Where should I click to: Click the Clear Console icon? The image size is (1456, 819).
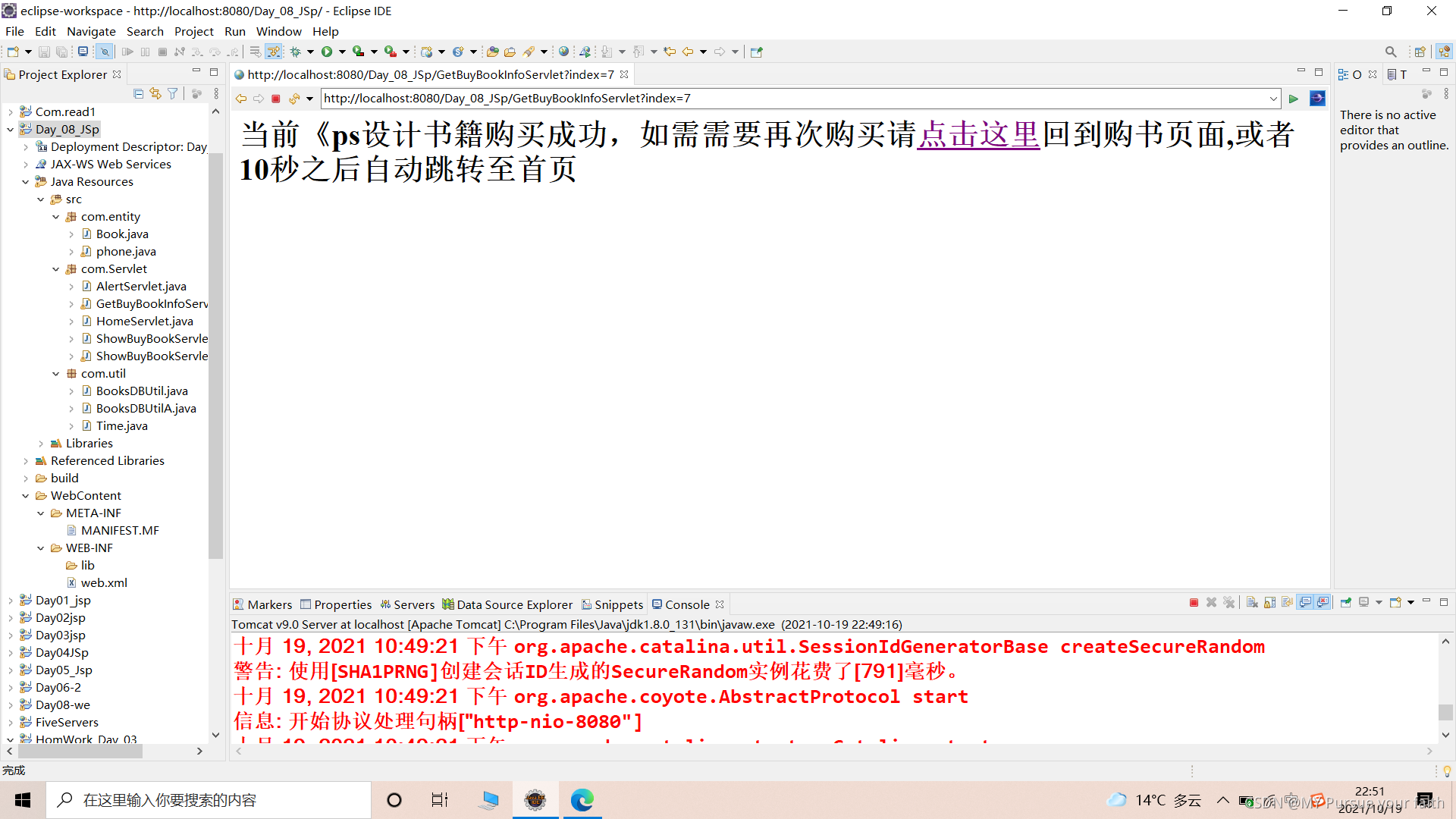[x=1252, y=603]
